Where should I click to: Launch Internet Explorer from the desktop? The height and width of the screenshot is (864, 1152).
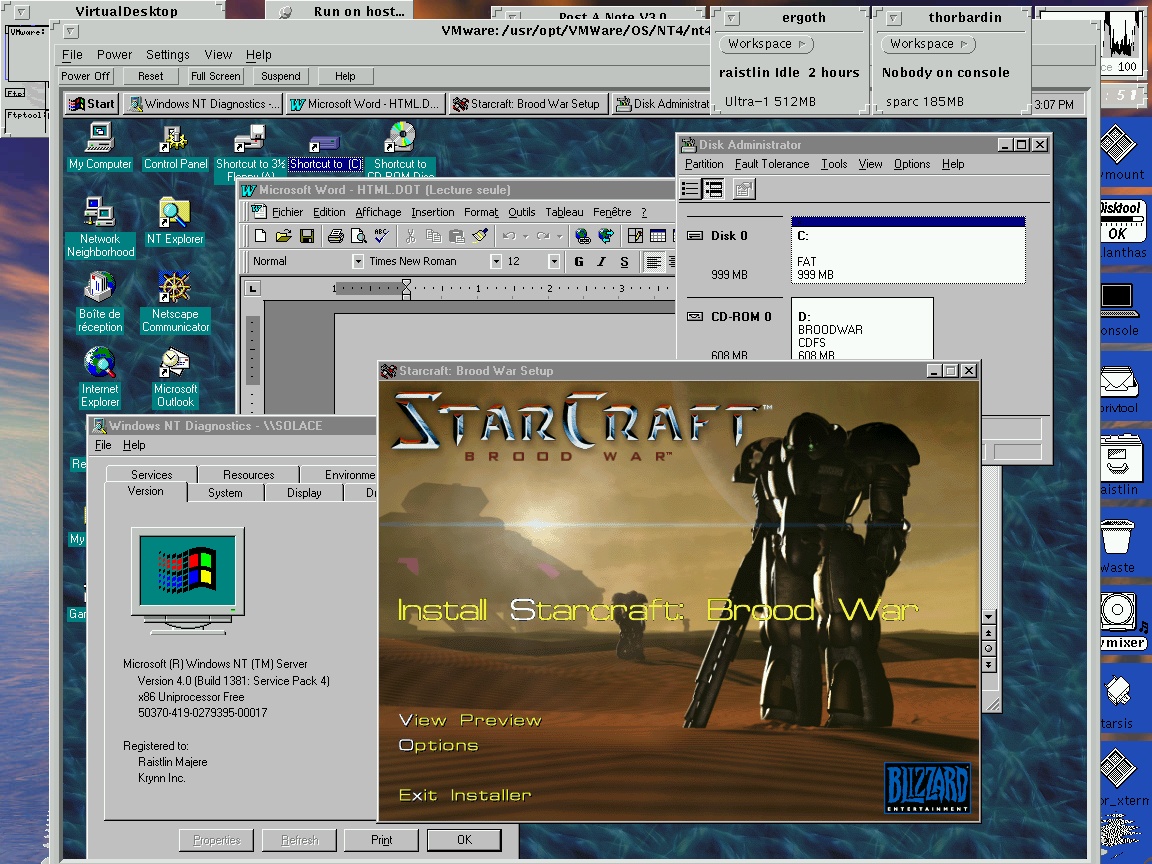coord(100,377)
